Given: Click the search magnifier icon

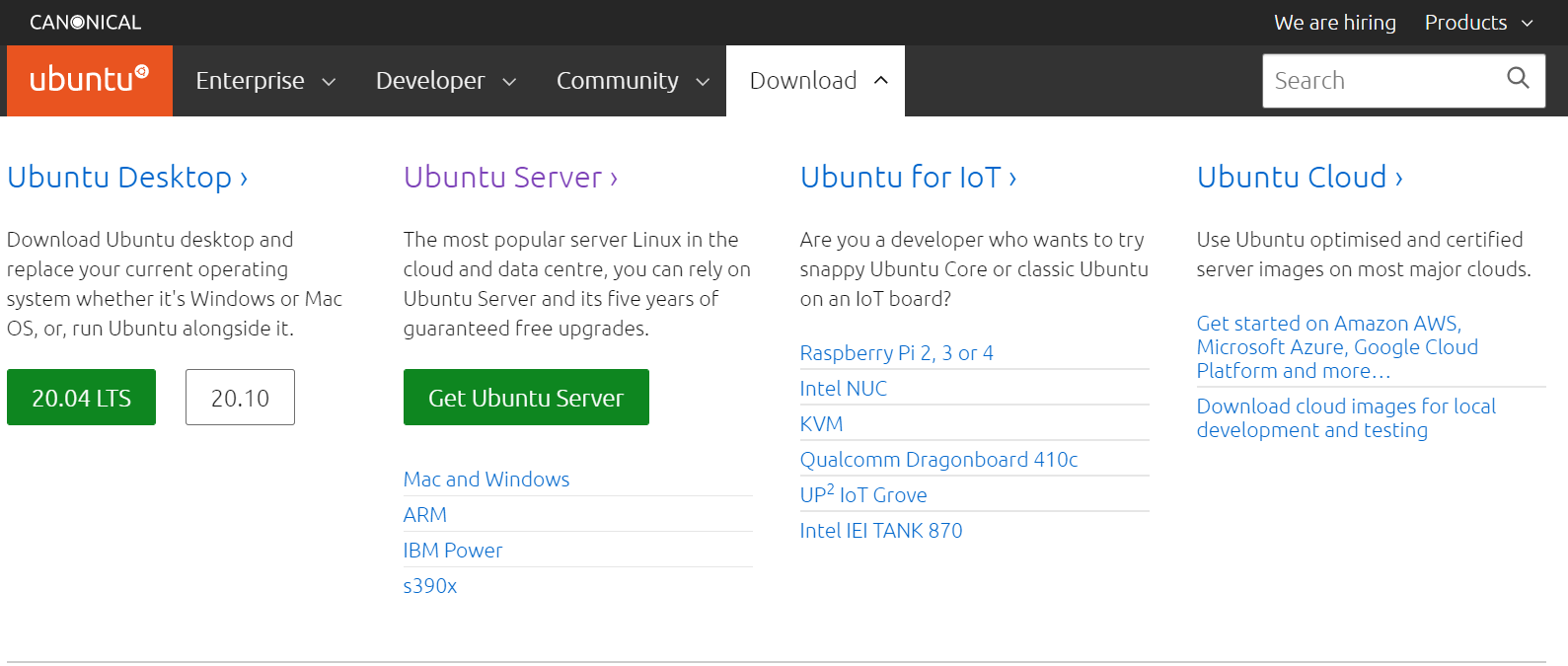Looking at the screenshot, I should 1518,78.
